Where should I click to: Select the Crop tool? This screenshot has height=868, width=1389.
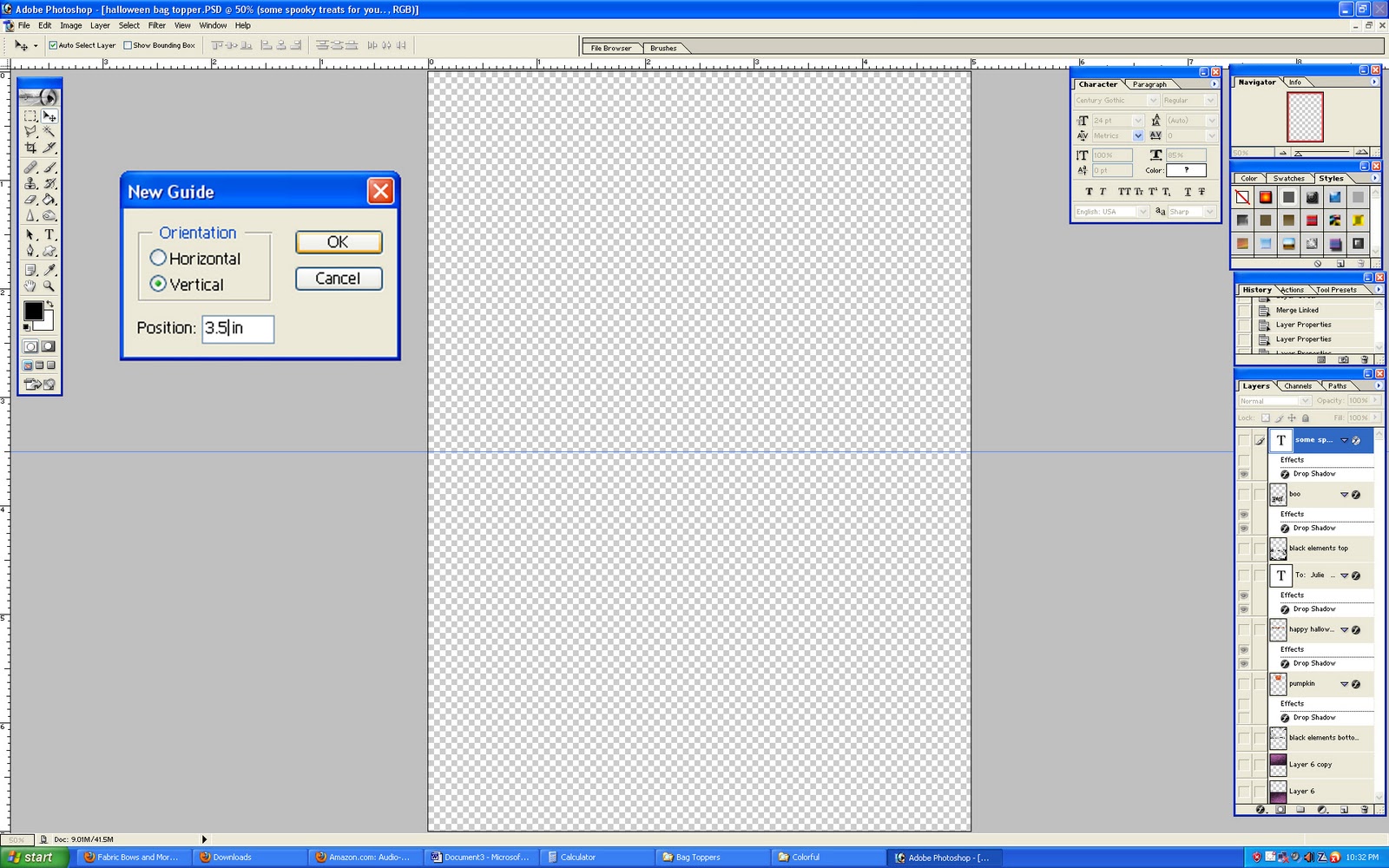[x=29, y=146]
